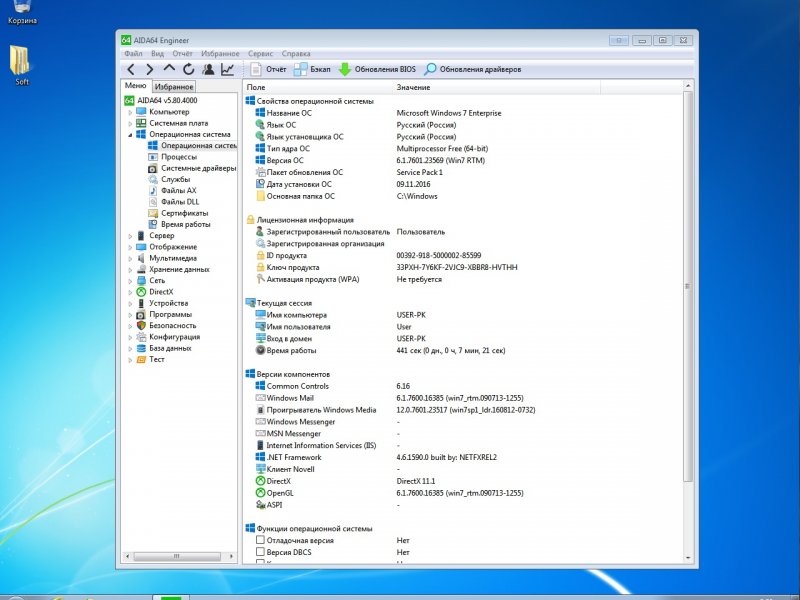Open the Системные драйверы tree item
Viewport: 800px width, 600px height.
[192, 168]
